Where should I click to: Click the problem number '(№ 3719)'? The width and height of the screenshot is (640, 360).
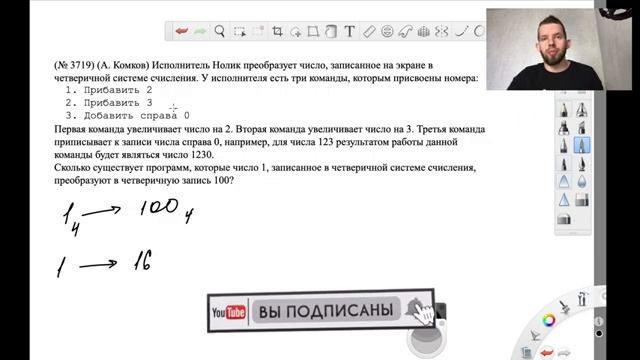(74, 65)
